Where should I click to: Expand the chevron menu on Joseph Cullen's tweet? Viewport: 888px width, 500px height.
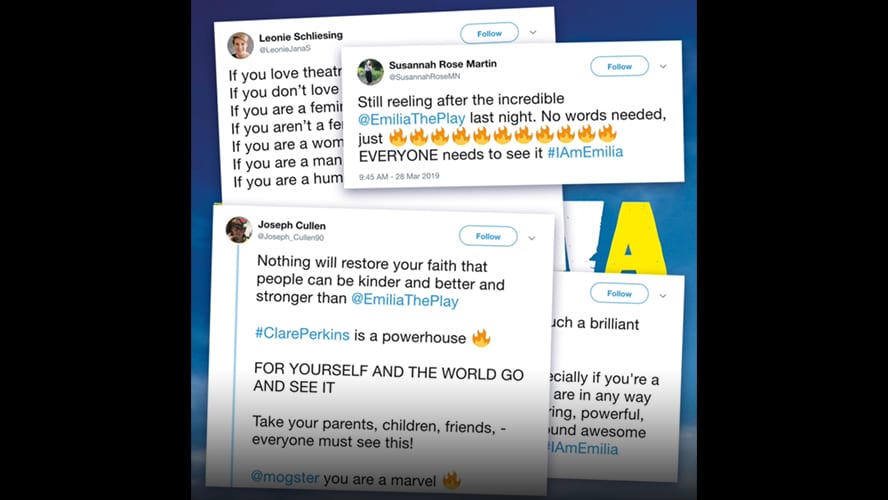click(x=532, y=238)
